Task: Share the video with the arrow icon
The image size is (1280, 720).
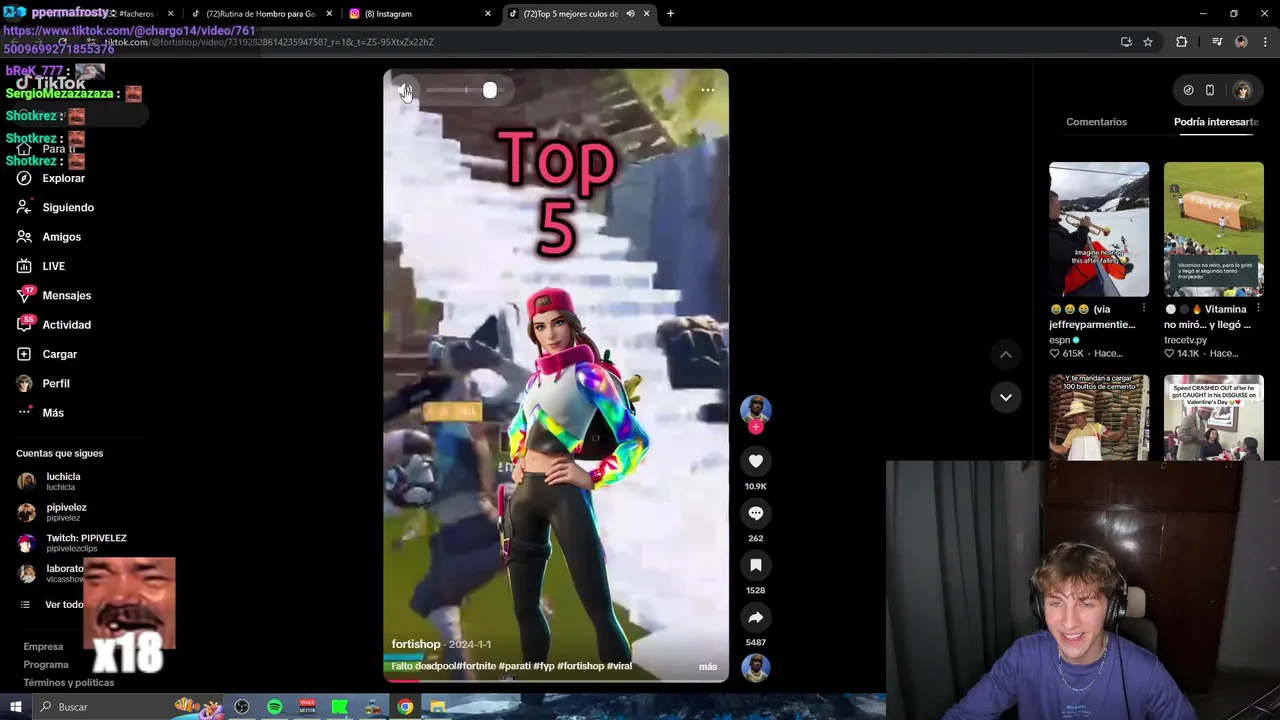Action: [x=756, y=617]
